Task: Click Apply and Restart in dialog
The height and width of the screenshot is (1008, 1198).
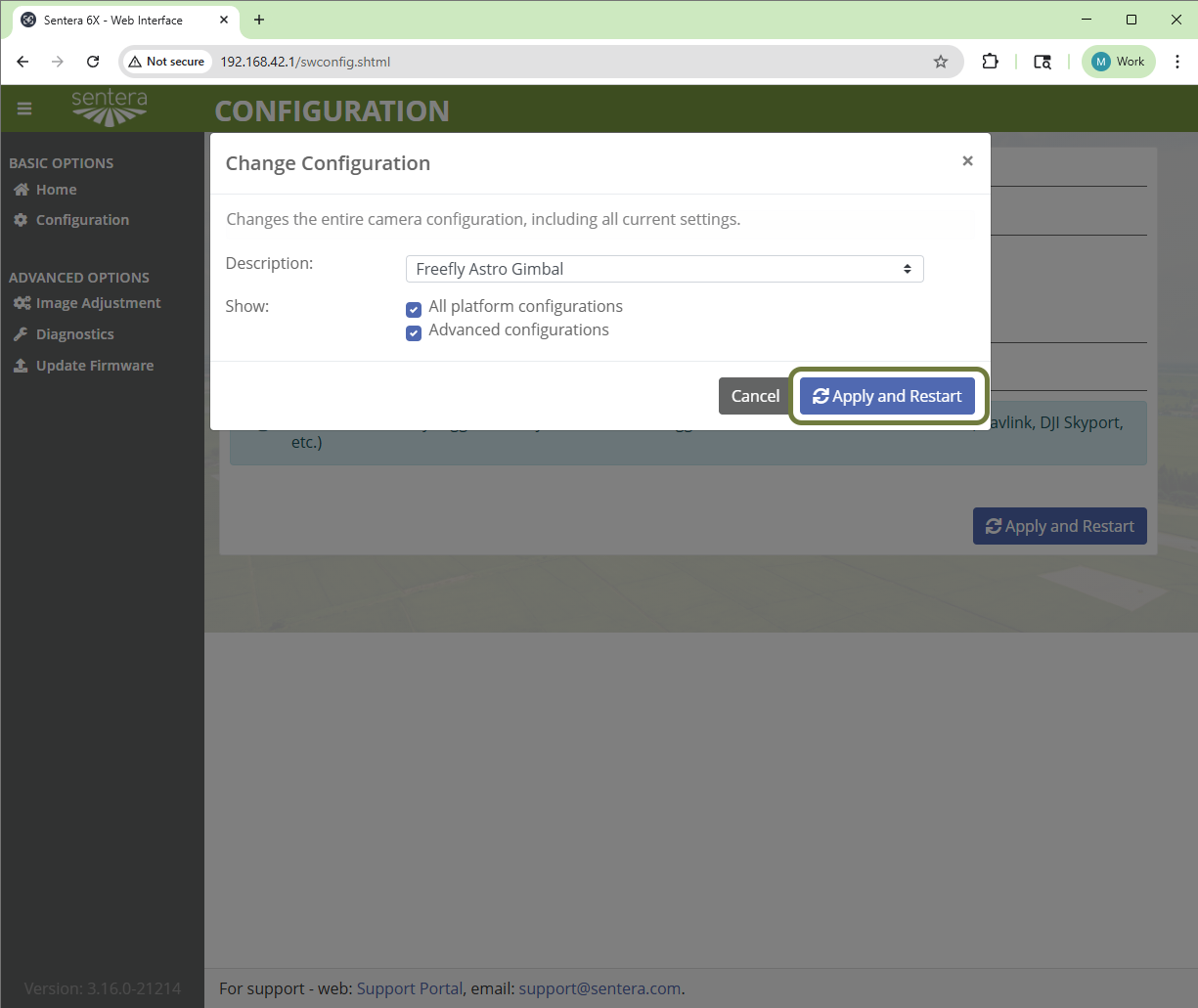Action: (887, 396)
